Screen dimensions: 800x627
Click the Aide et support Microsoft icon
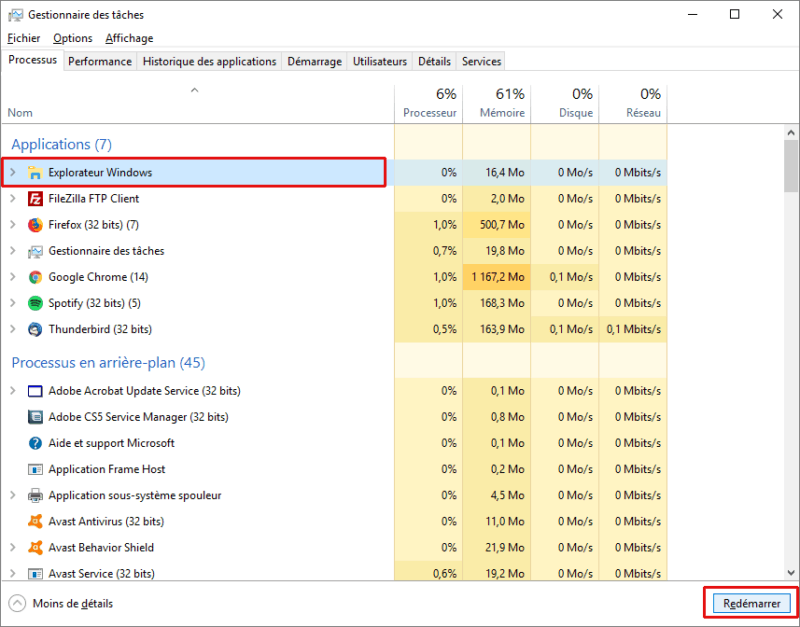pos(36,443)
